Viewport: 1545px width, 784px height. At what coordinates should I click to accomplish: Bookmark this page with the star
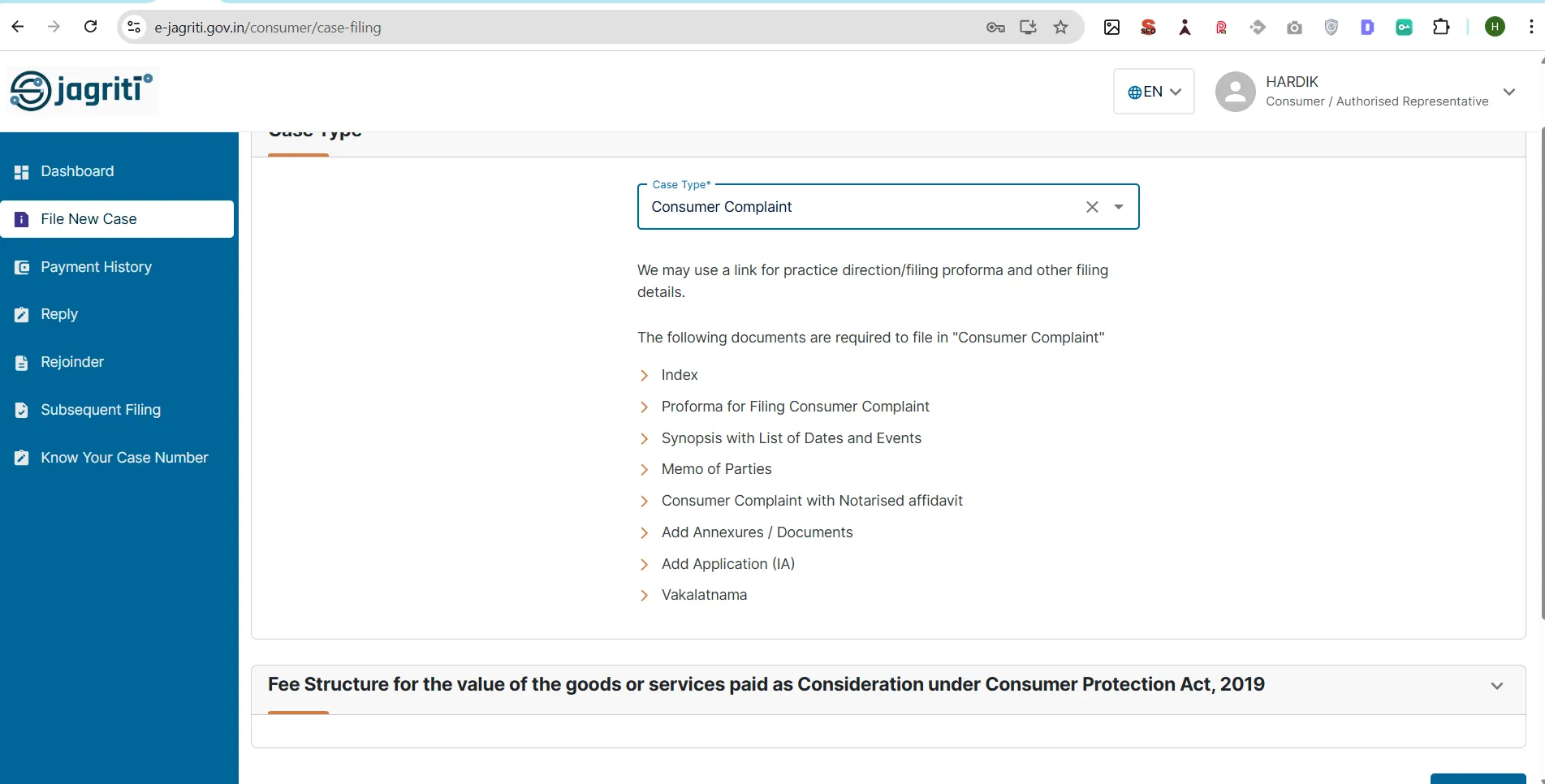pyautogui.click(x=1060, y=27)
